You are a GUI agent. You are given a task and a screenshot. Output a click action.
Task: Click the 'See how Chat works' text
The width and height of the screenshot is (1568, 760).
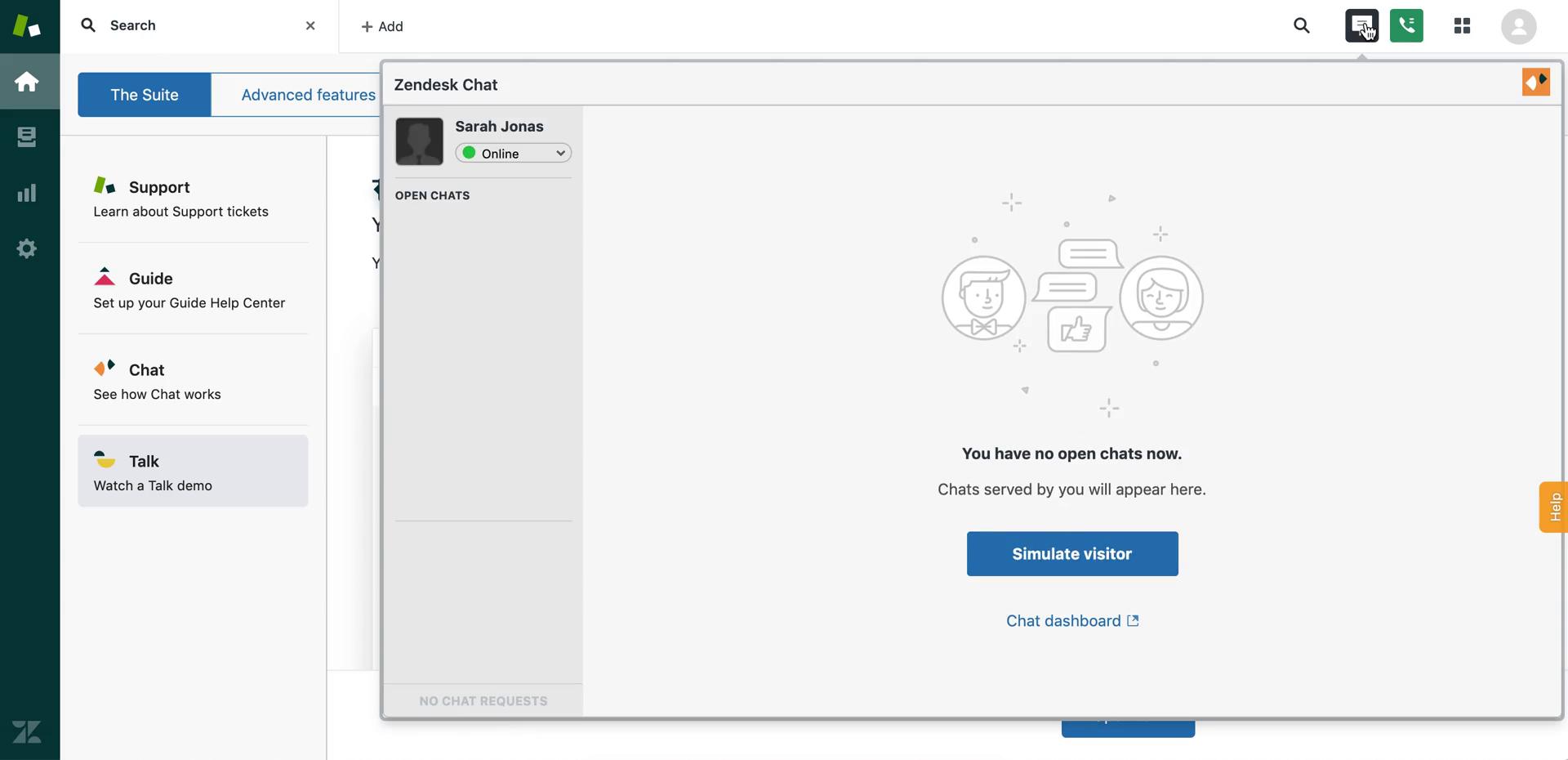[157, 395]
